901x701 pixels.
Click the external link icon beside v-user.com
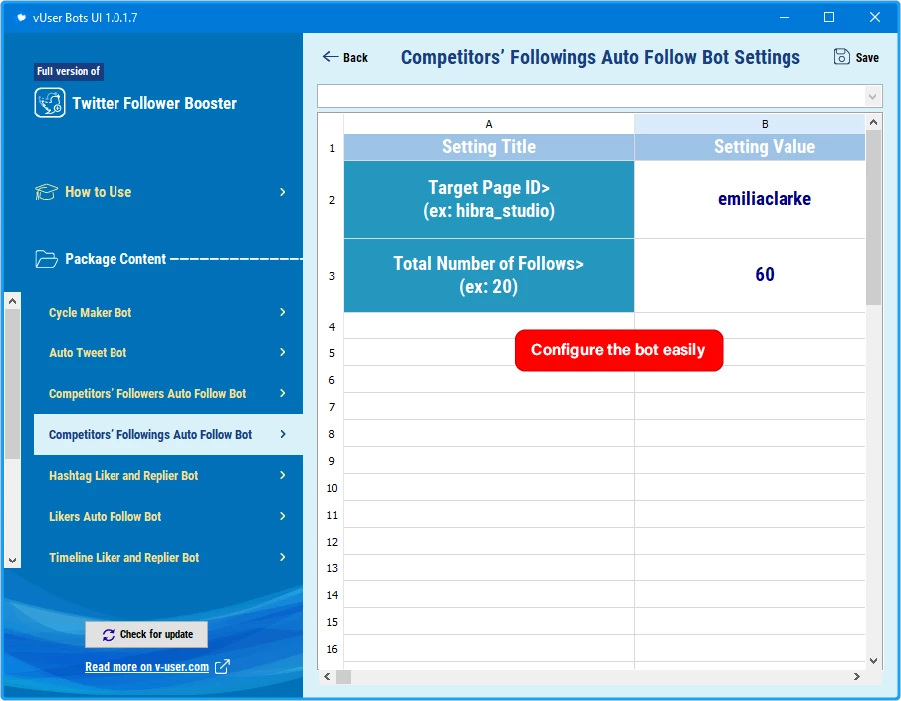tap(222, 667)
